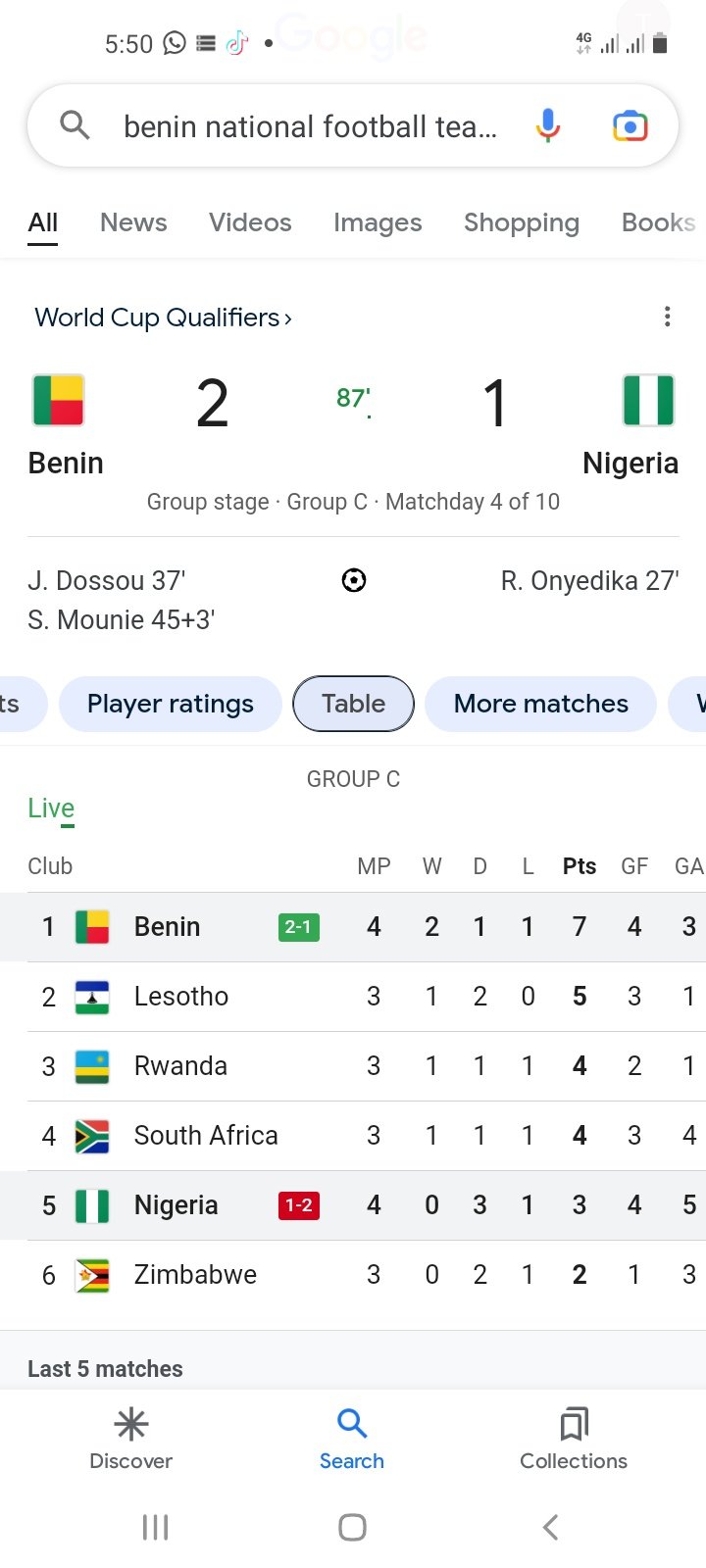Tap the magnifying glass search icon
The width and height of the screenshot is (706, 1568).
[x=75, y=125]
